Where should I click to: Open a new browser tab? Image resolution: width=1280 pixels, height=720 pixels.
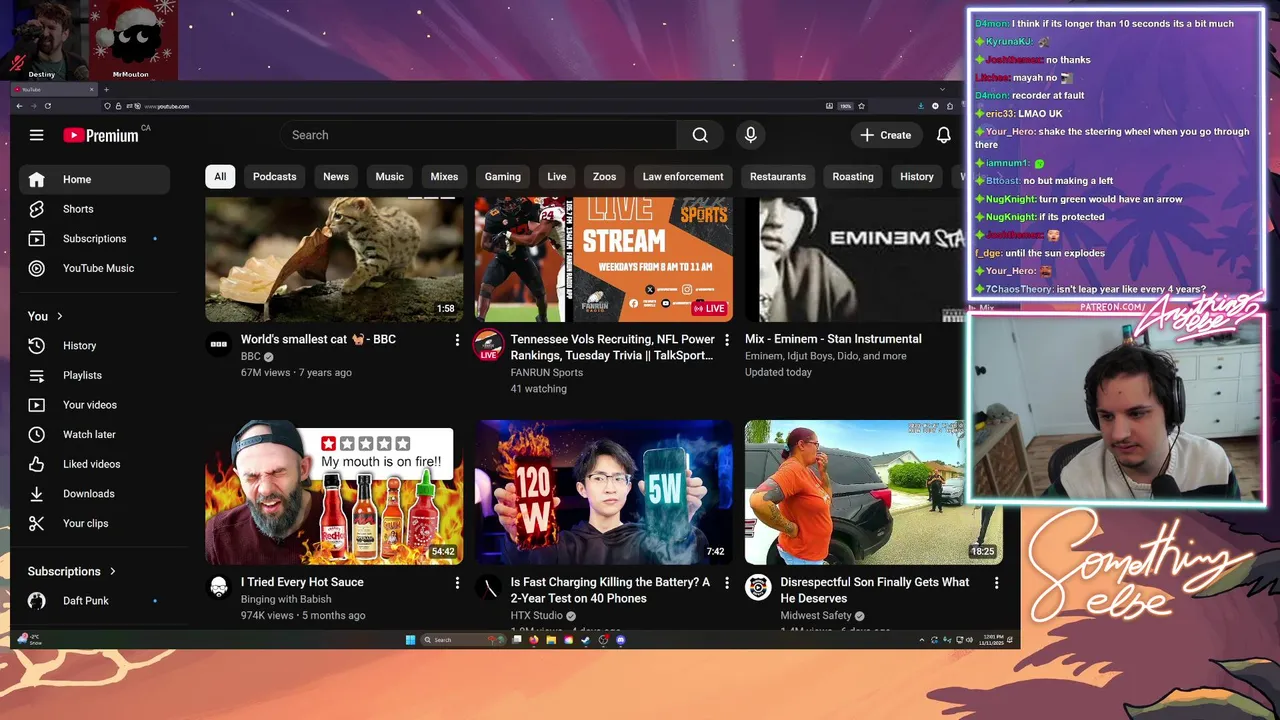pos(106,90)
